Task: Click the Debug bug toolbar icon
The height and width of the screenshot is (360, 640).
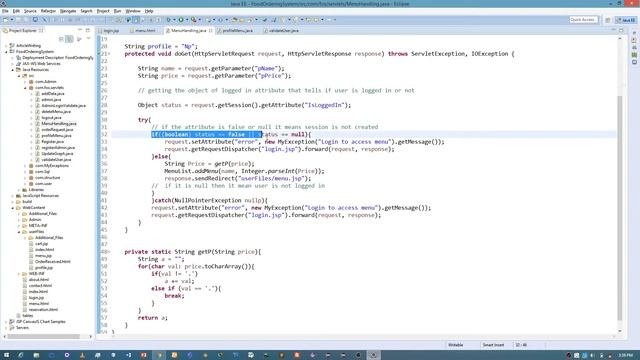Action: 169,20
